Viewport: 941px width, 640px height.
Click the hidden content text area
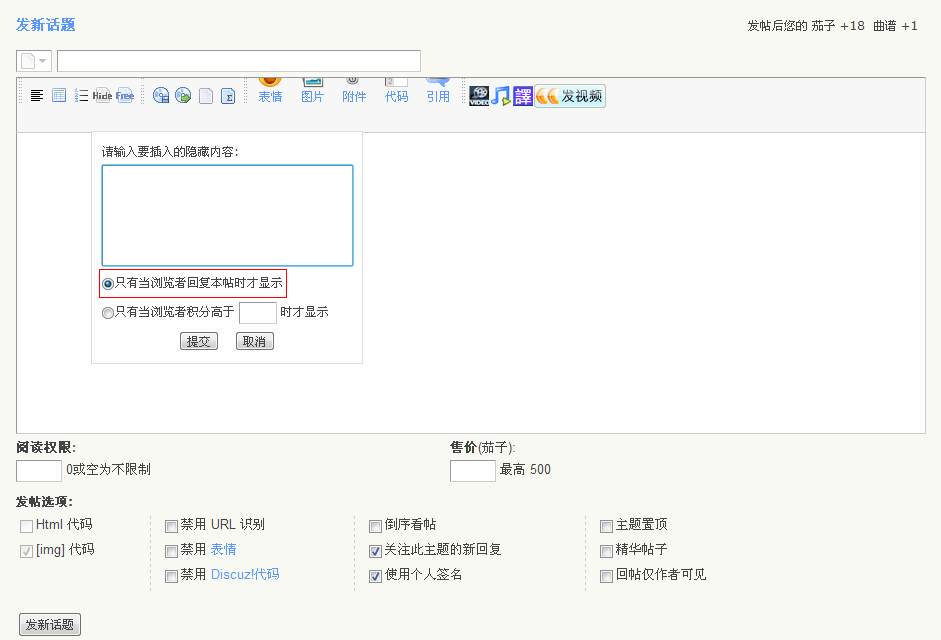[x=227, y=216]
